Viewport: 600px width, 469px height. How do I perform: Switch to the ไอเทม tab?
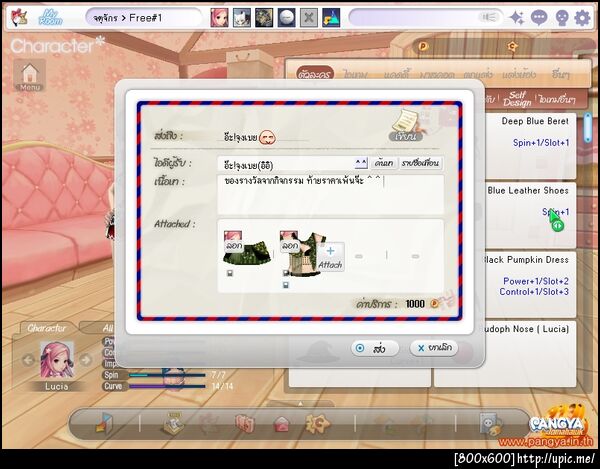point(355,74)
